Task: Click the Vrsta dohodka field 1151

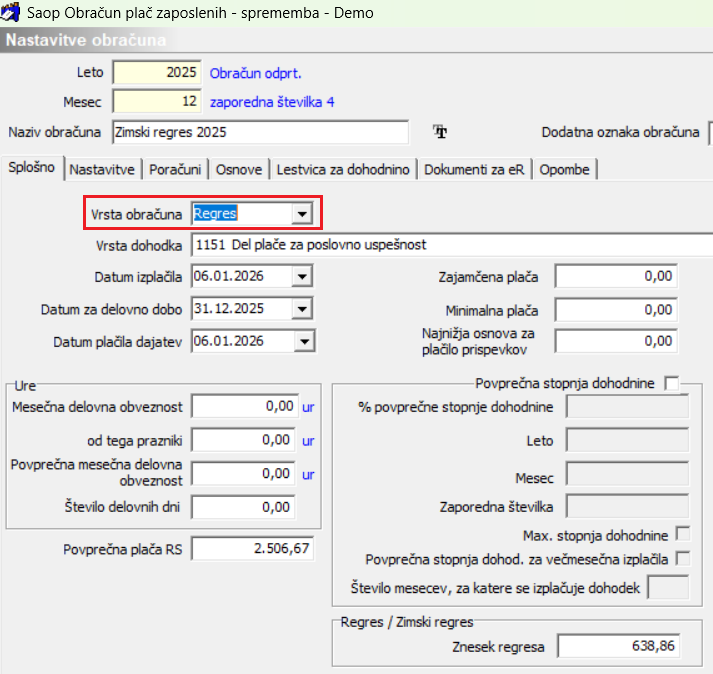Action: tap(452, 245)
